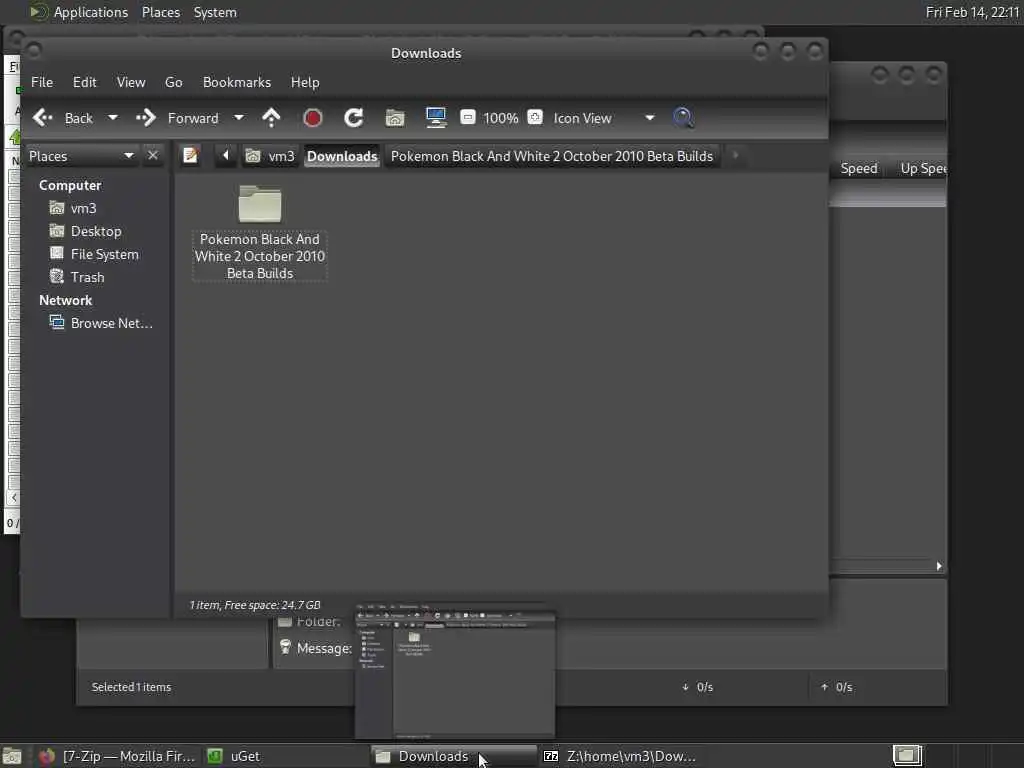Click the Speed column header in uGet

click(x=859, y=168)
